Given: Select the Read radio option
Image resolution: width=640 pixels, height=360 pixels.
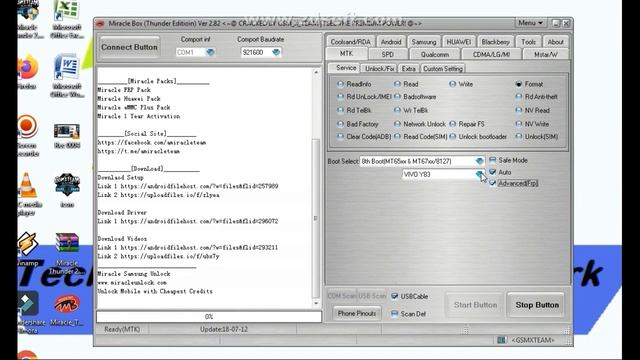Looking at the screenshot, I should 406,84.
